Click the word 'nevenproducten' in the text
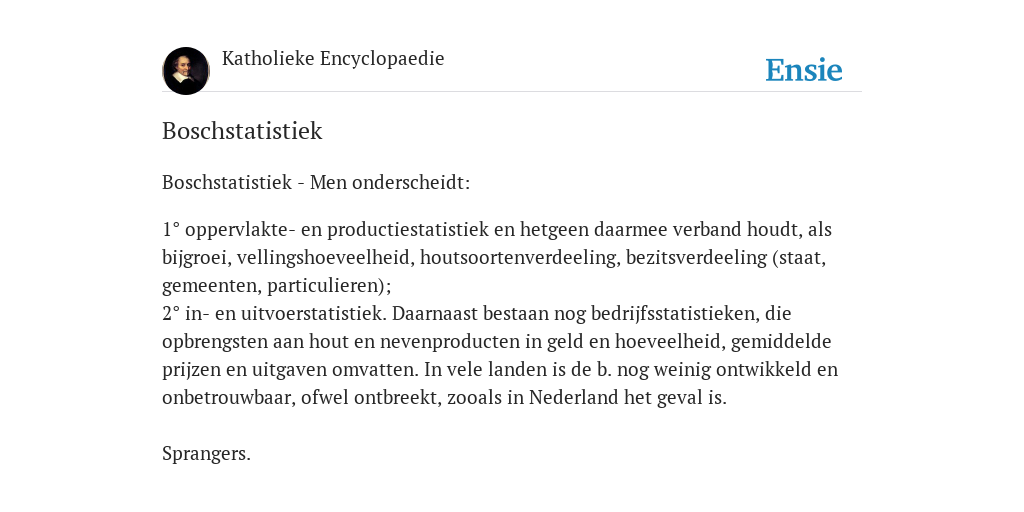1024x512 pixels. 451,342
